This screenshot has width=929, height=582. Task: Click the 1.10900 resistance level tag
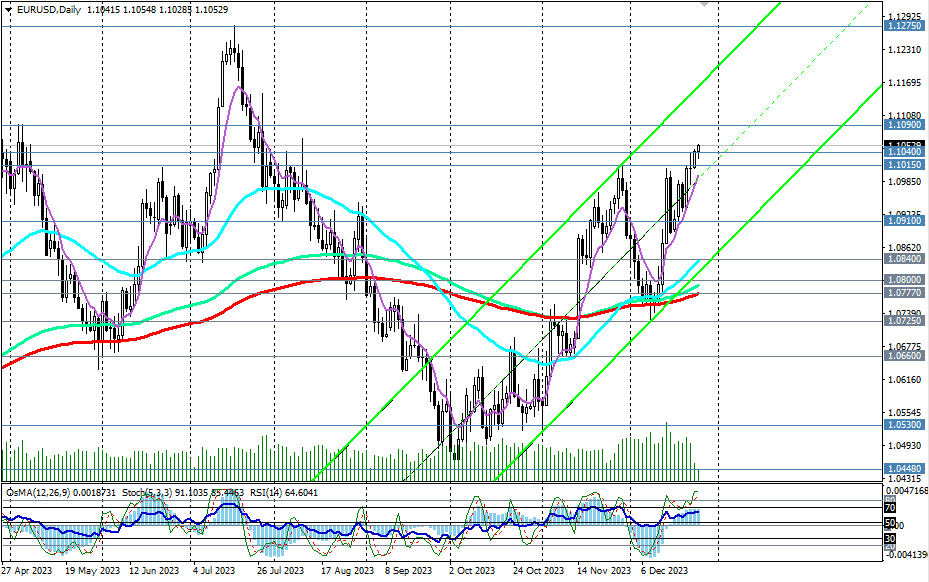[x=903, y=125]
